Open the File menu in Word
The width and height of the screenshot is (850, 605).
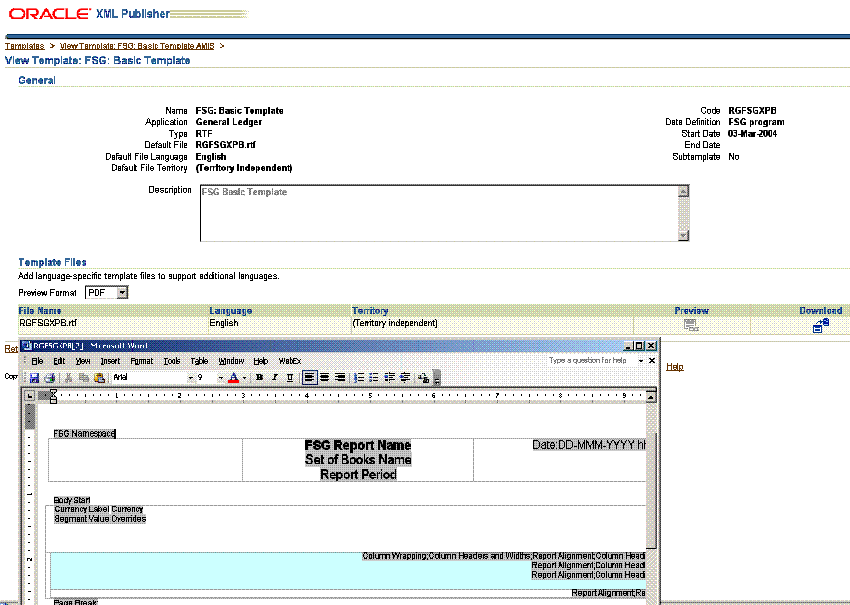(x=37, y=361)
